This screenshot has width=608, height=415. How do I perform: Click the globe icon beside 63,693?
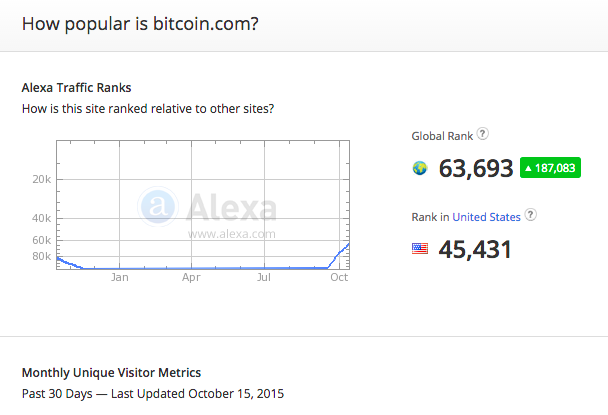[x=420, y=168]
